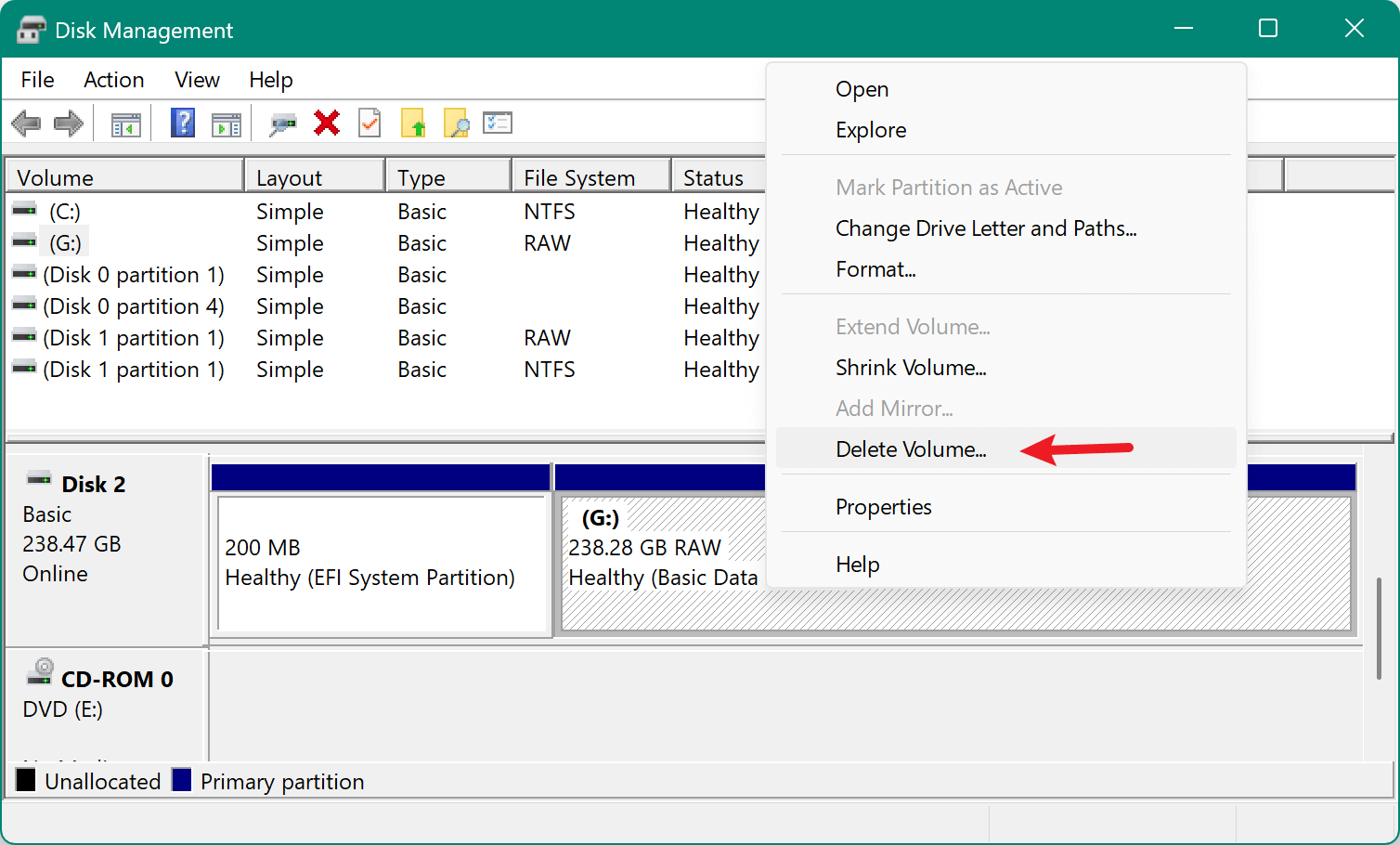1400x845 pixels.
Task: Open help using the blue question mark icon
Action: click(182, 122)
